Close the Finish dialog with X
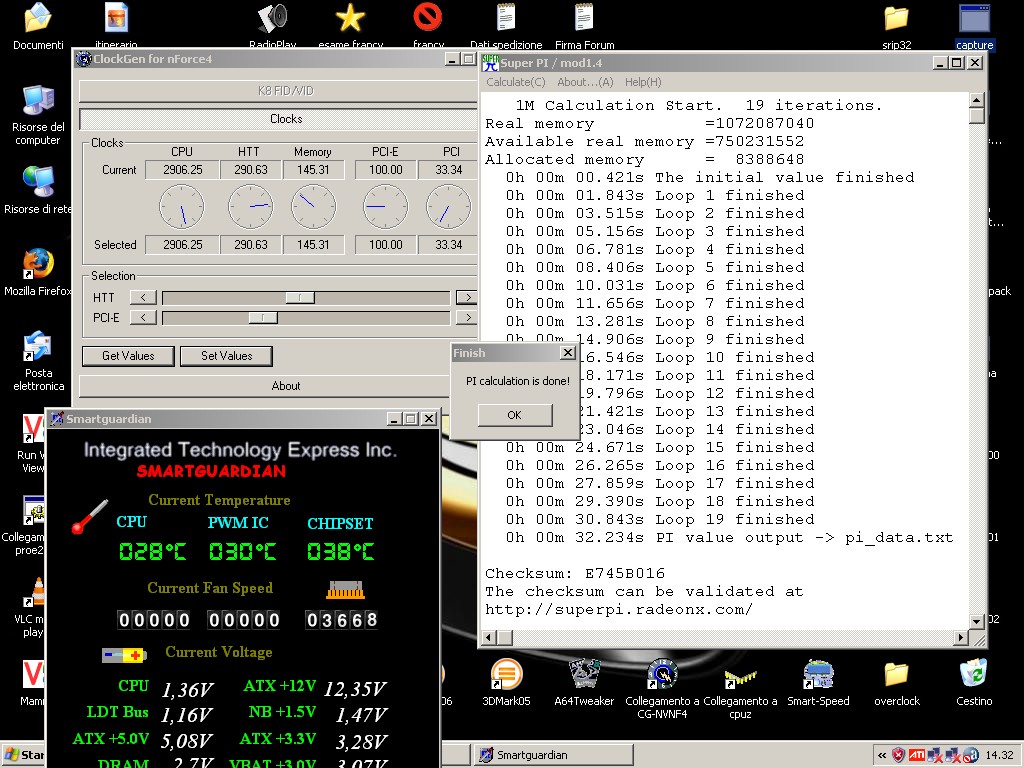 568,353
